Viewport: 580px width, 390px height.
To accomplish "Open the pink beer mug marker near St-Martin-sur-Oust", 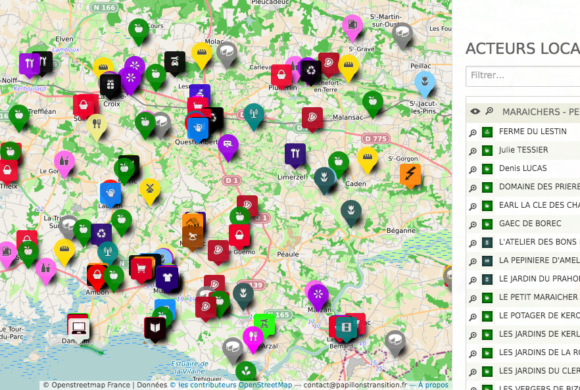I will (352, 26).
